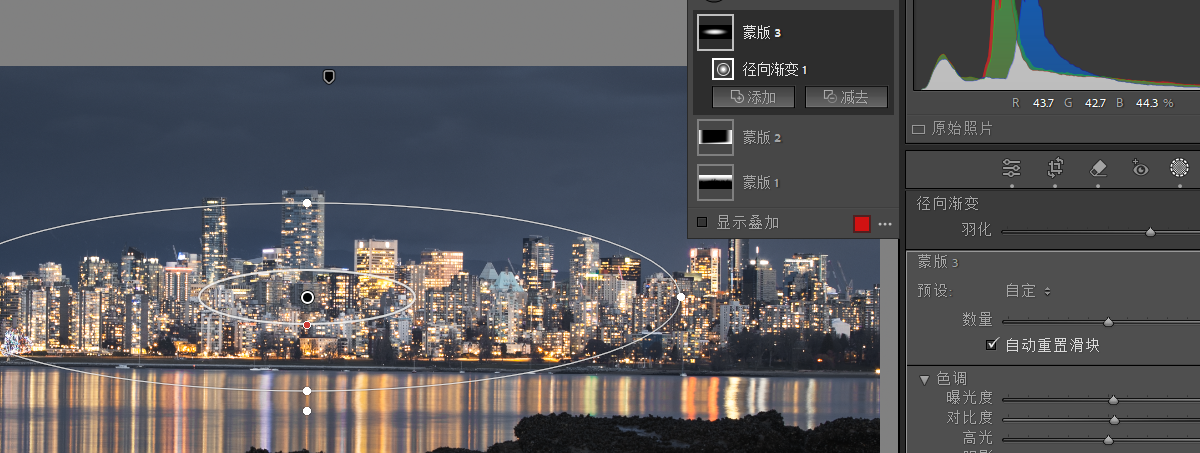Open the overlay options three-dots menu
Viewport: 1200px width, 453px height.
pyautogui.click(x=885, y=224)
